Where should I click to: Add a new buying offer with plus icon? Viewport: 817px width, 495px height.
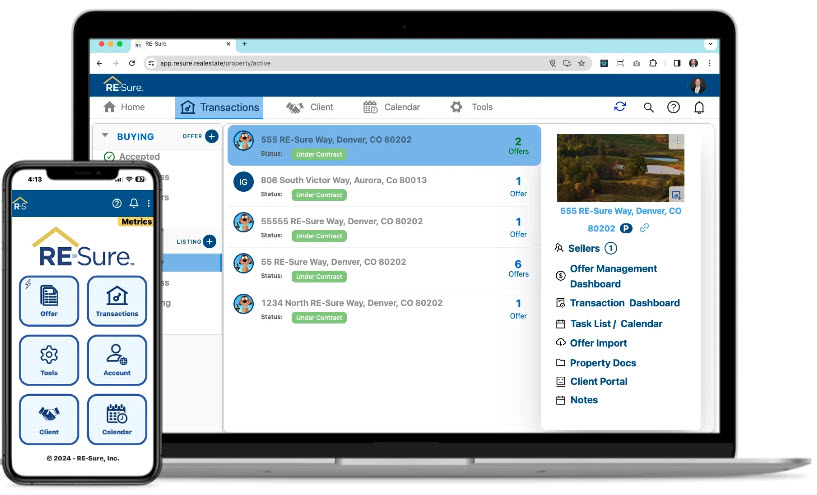click(x=211, y=136)
